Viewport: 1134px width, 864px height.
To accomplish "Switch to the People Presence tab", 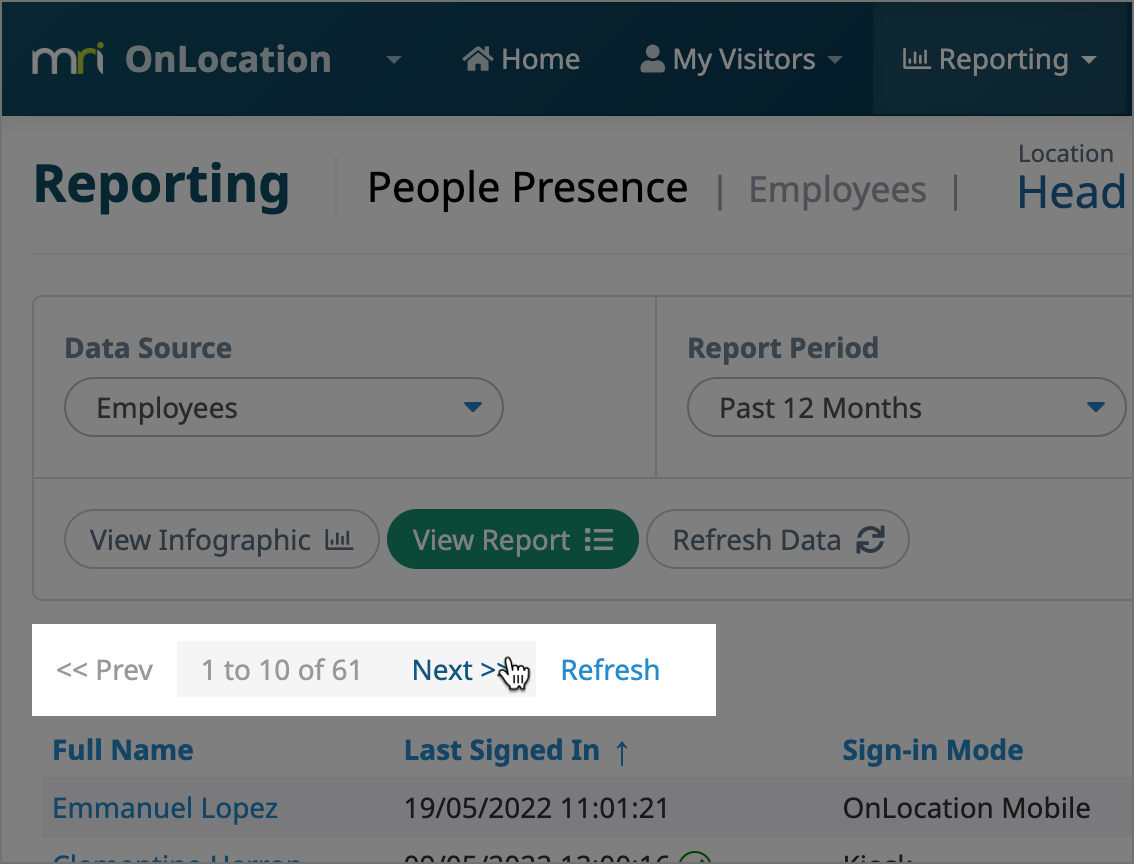I will coord(527,188).
